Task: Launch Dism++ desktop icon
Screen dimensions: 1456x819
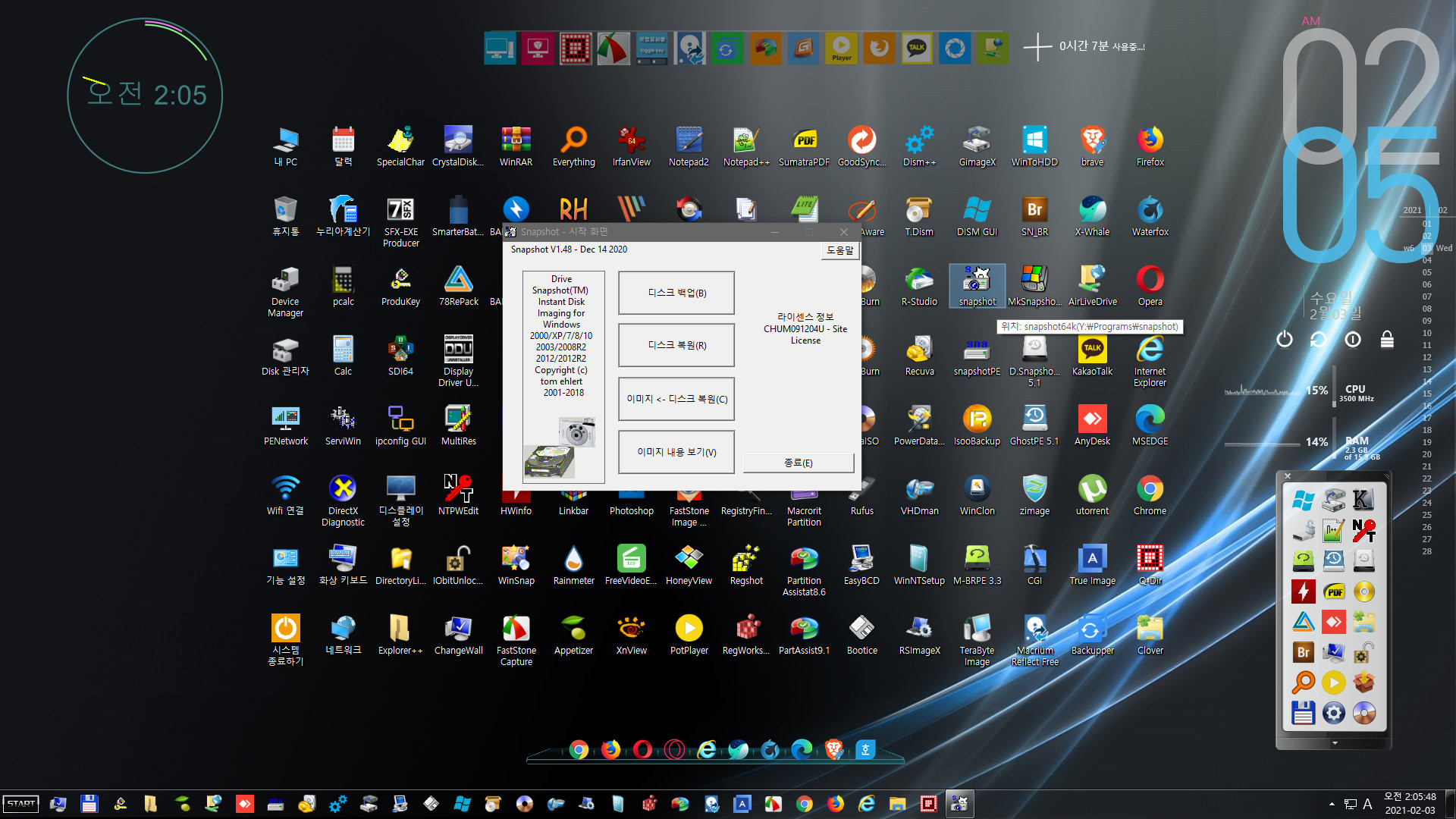Action: (919, 146)
